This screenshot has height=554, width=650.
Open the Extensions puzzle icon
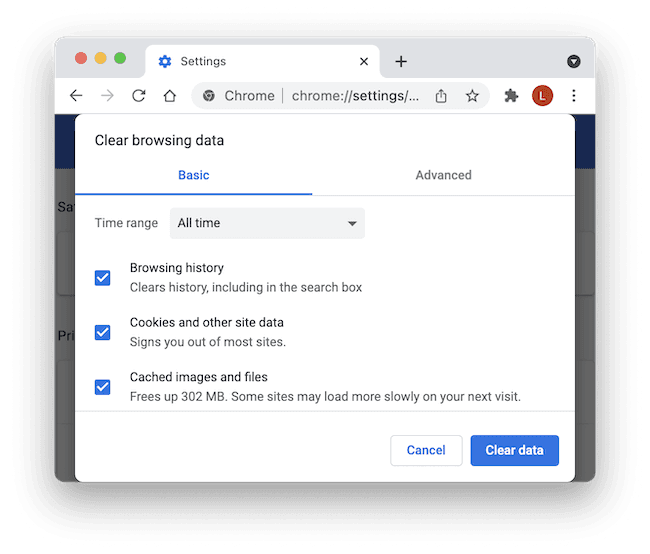coord(511,96)
